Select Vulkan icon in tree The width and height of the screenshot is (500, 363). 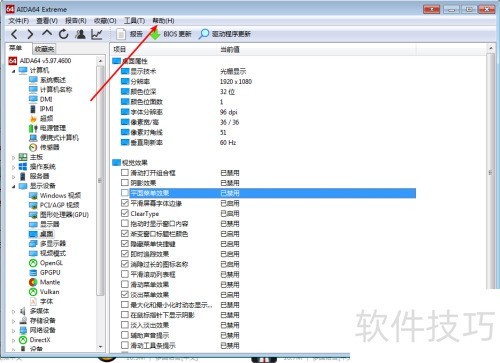(33, 292)
